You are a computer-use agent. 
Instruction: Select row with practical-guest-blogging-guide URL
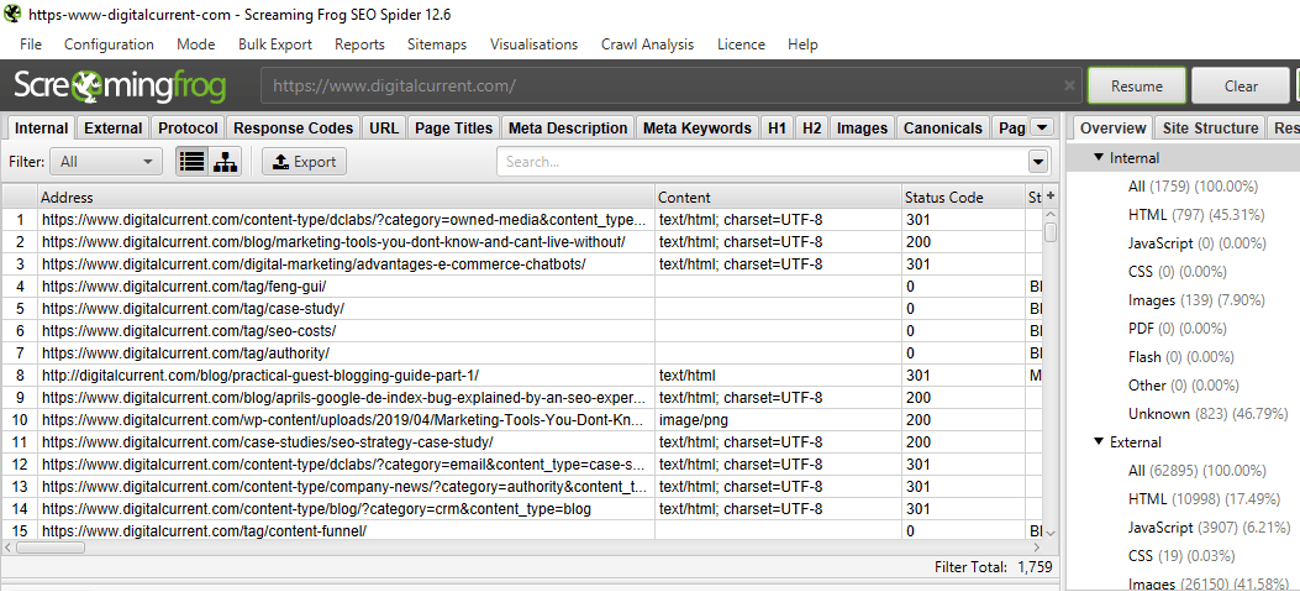(522, 375)
